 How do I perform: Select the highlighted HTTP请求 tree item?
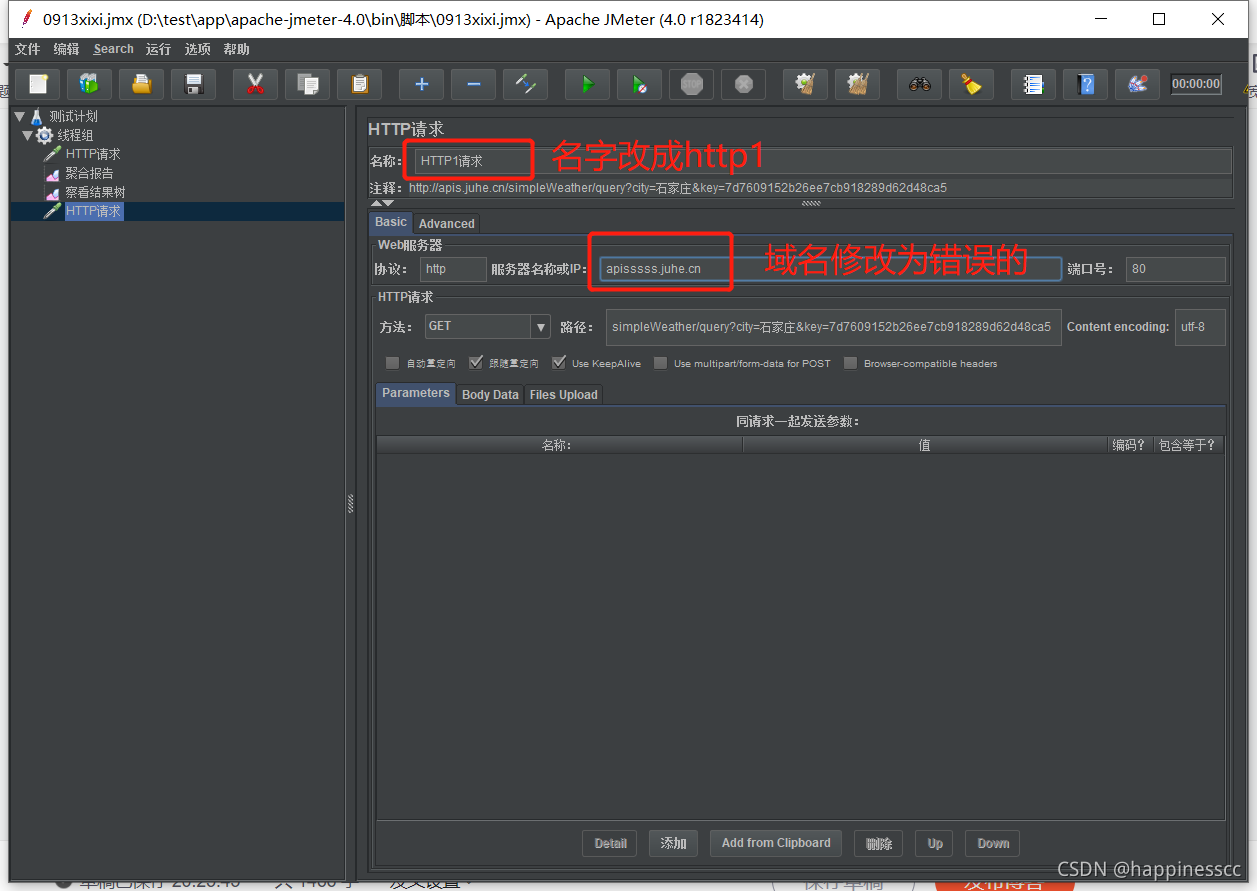(93, 211)
